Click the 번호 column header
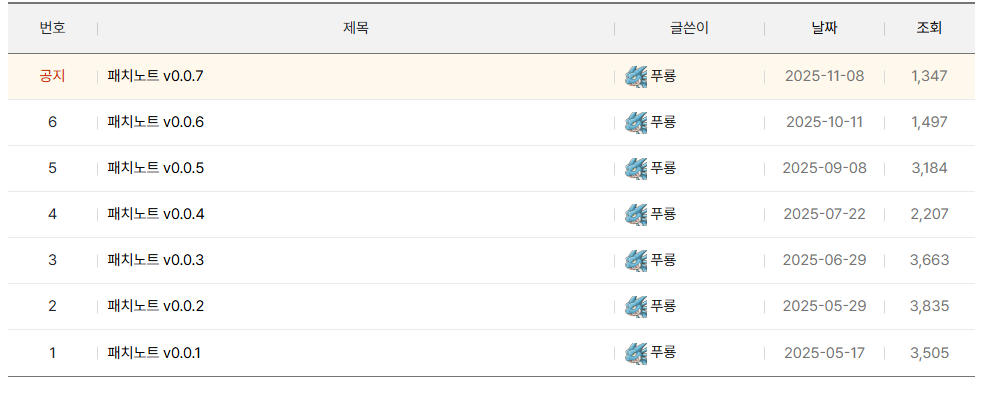 point(52,28)
